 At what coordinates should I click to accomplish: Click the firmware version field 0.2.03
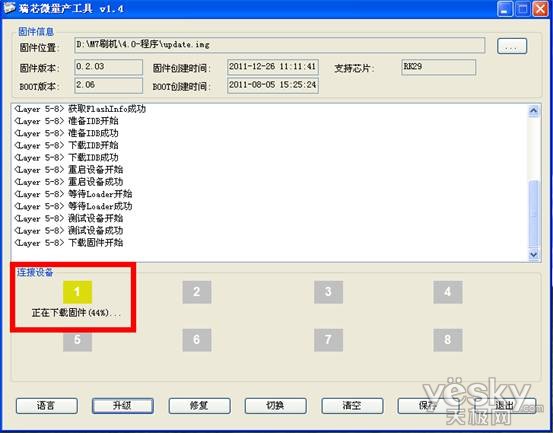click(x=109, y=67)
